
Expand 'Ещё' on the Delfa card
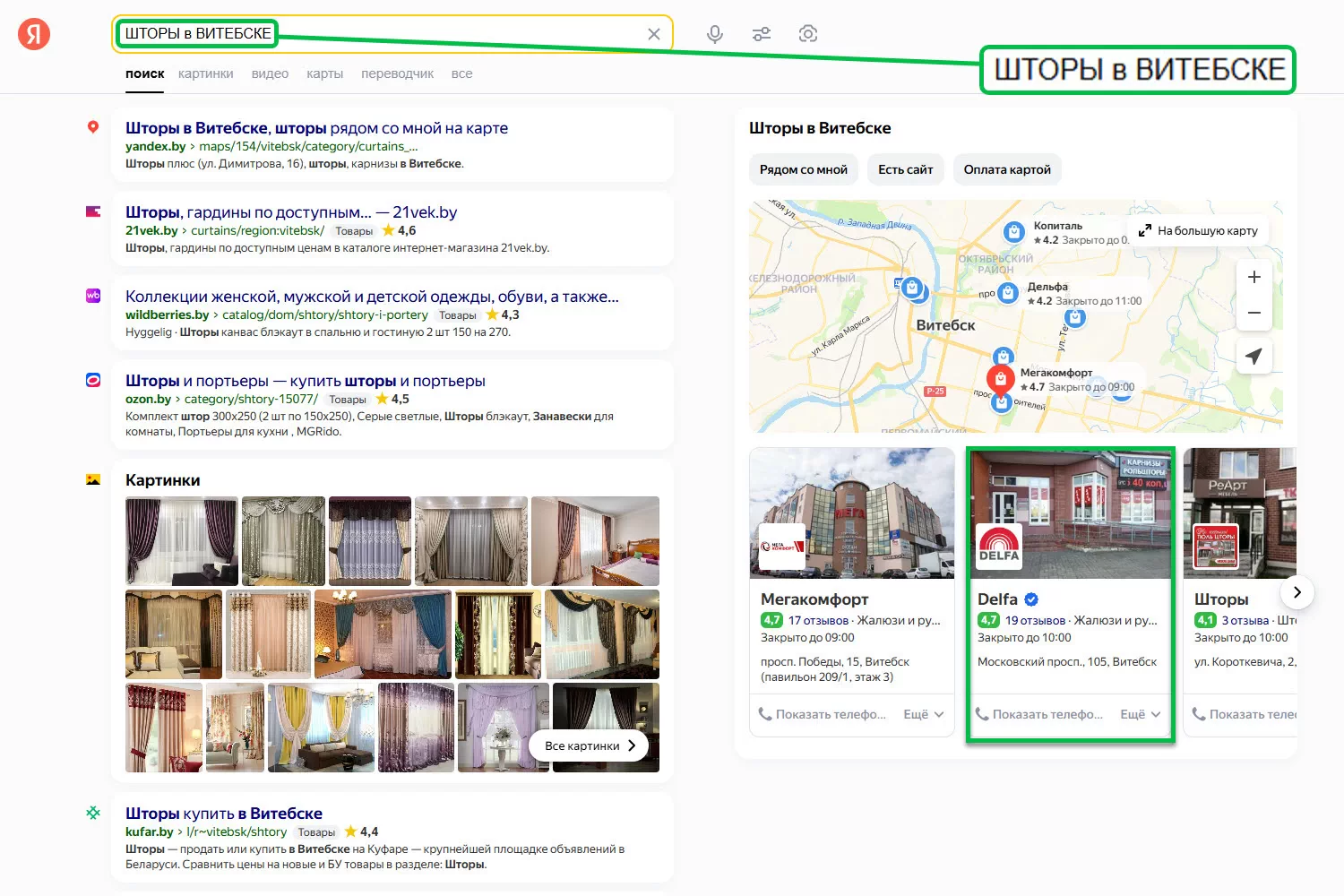click(1140, 714)
